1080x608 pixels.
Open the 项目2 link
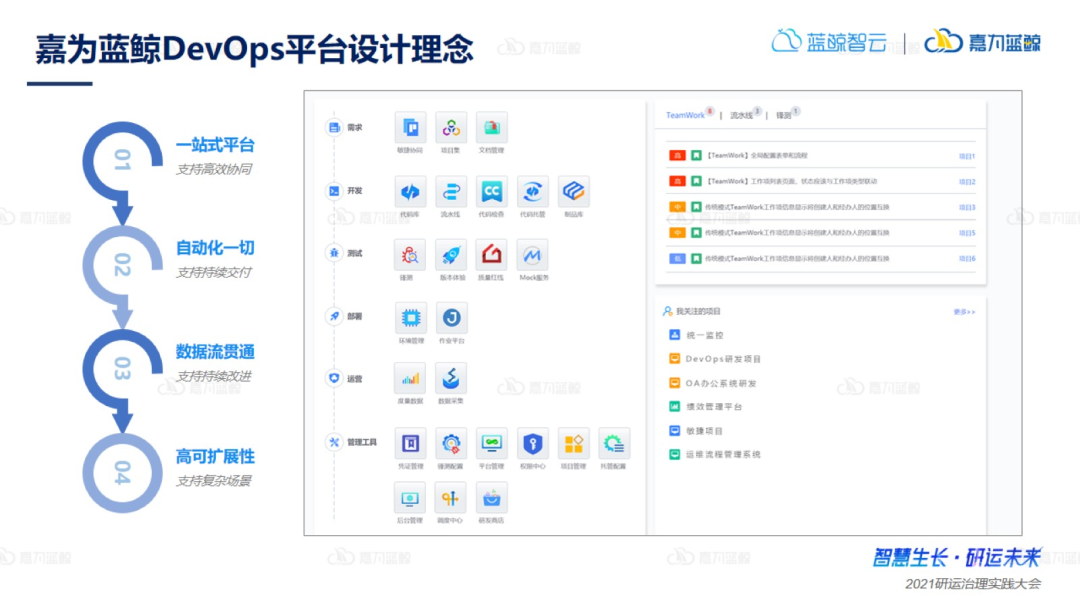966,182
